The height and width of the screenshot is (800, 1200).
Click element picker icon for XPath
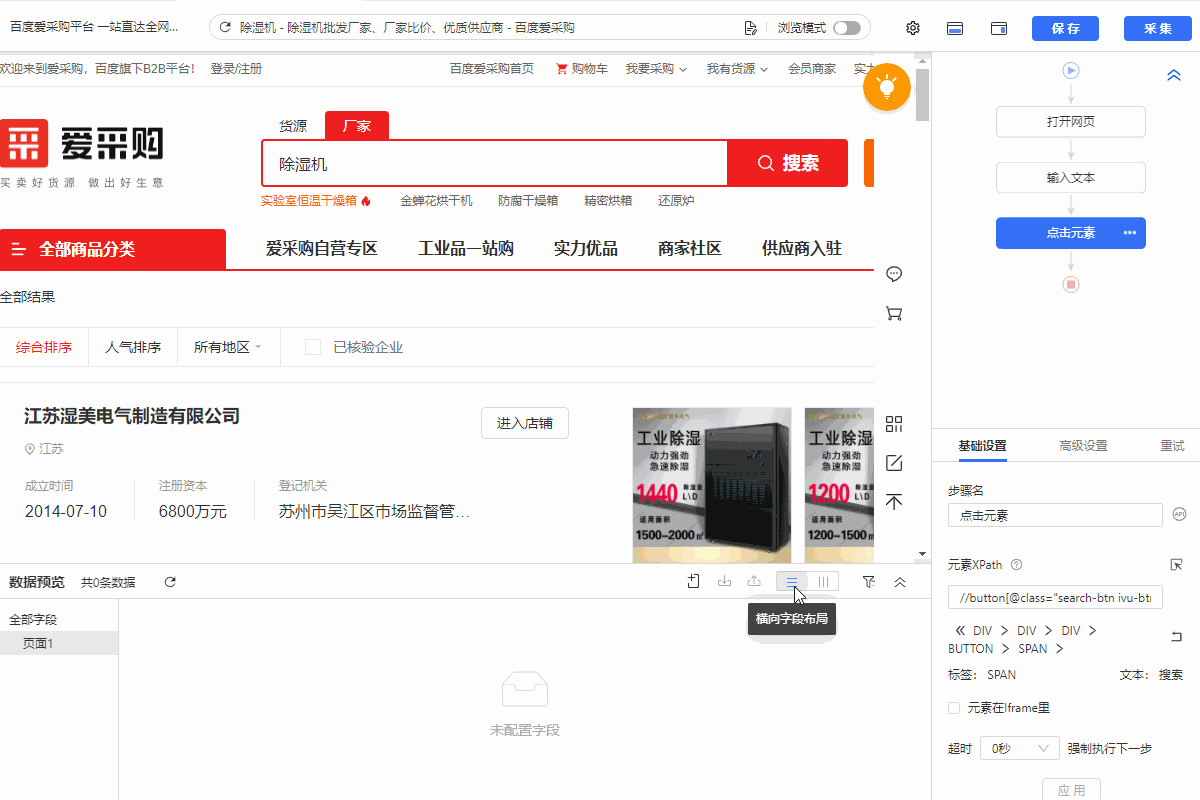[1177, 565]
